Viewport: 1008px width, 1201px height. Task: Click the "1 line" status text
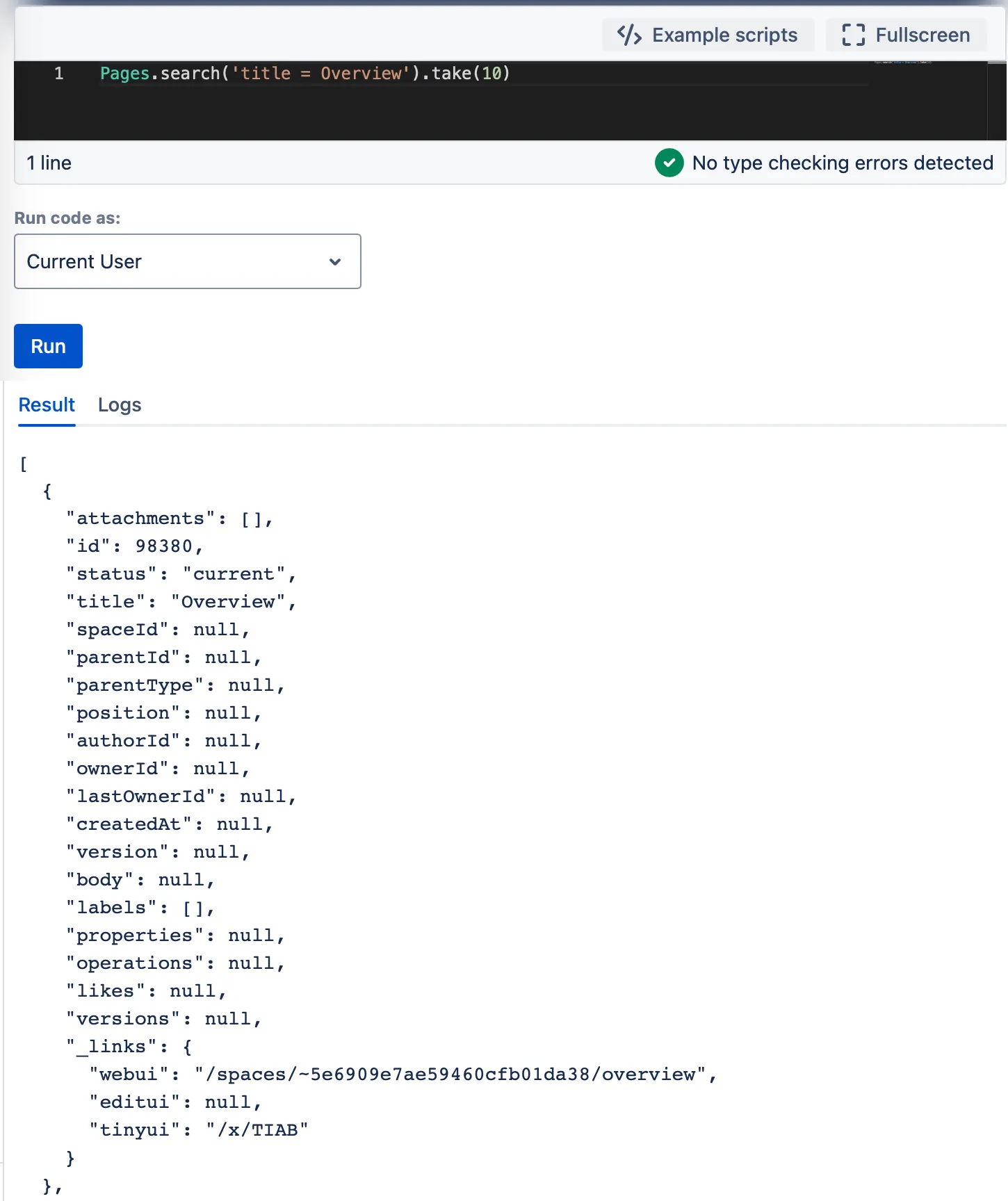point(49,163)
